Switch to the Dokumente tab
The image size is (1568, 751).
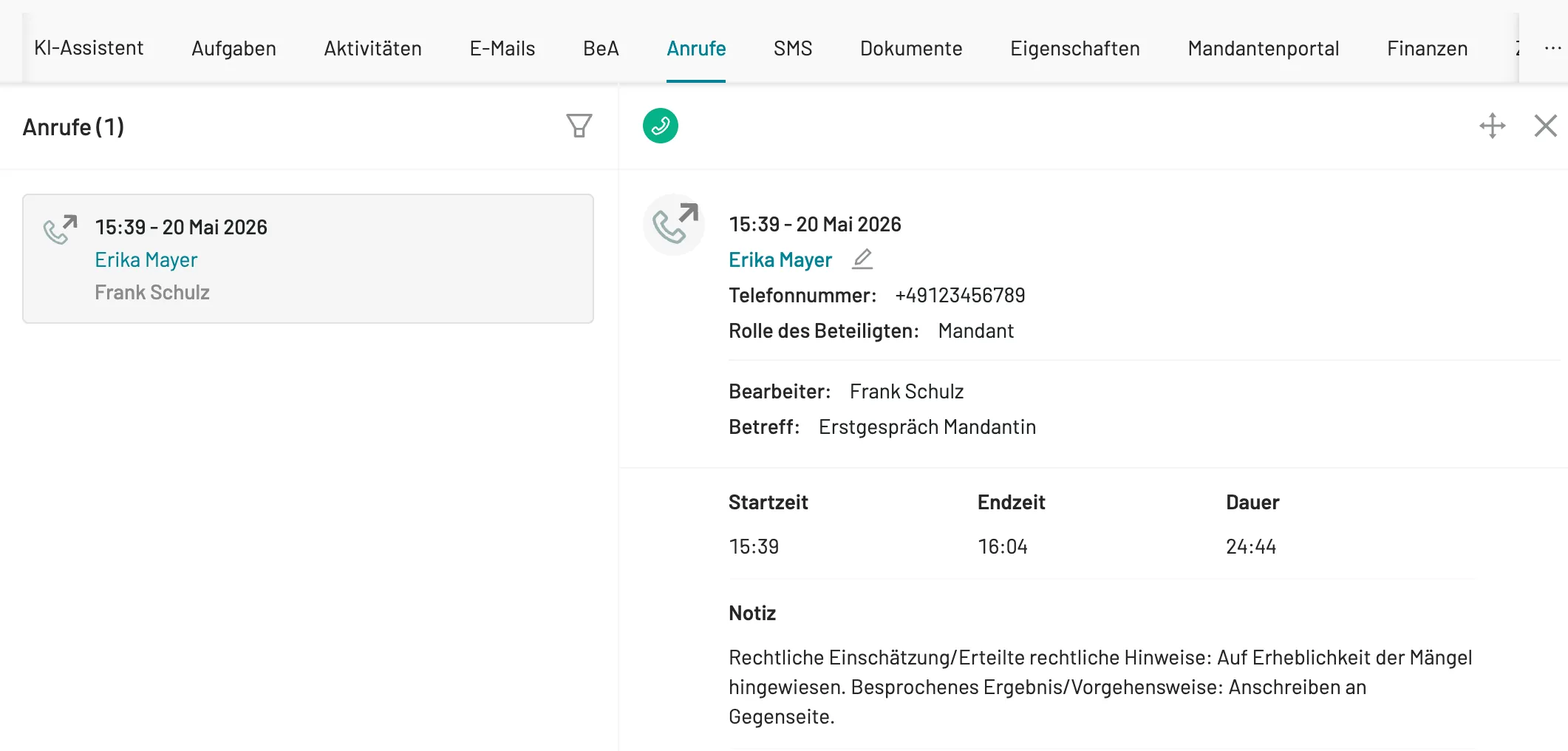click(x=911, y=48)
